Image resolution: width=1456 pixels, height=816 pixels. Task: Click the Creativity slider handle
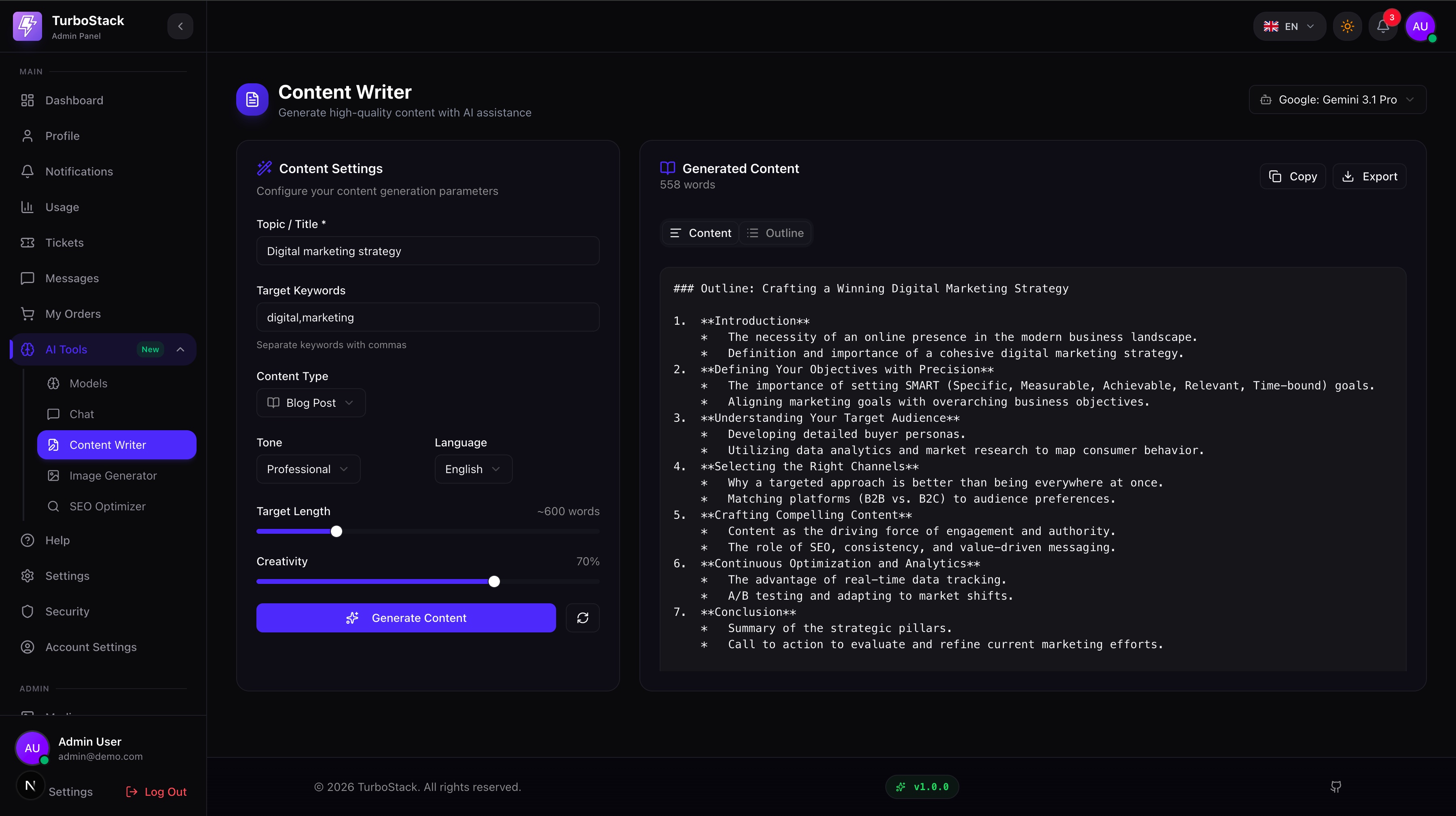[x=494, y=581]
